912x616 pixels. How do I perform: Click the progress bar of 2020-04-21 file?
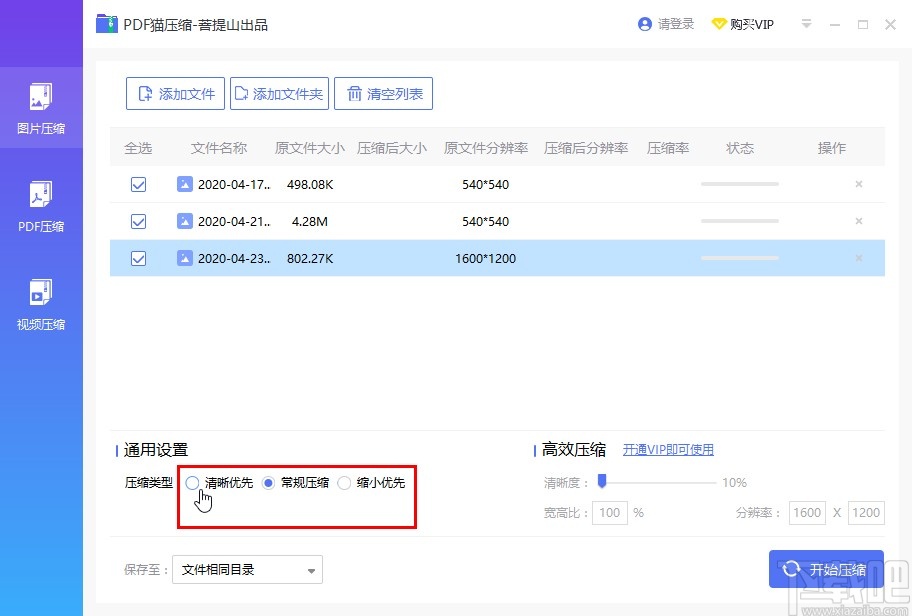(740, 221)
